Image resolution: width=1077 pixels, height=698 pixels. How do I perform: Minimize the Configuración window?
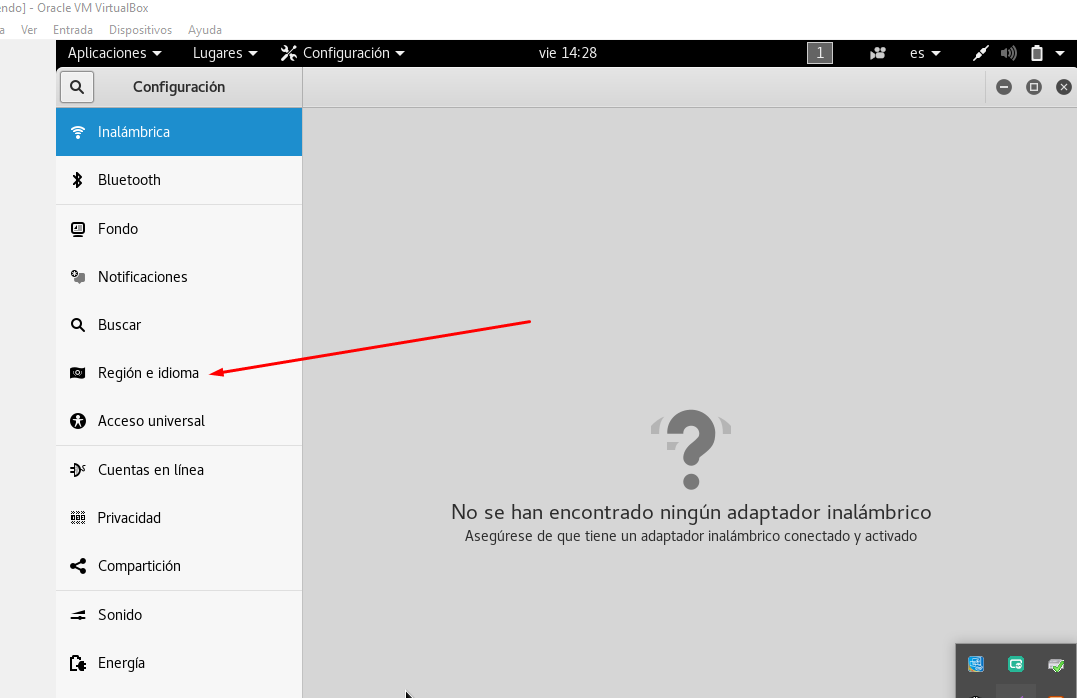[x=1004, y=87]
